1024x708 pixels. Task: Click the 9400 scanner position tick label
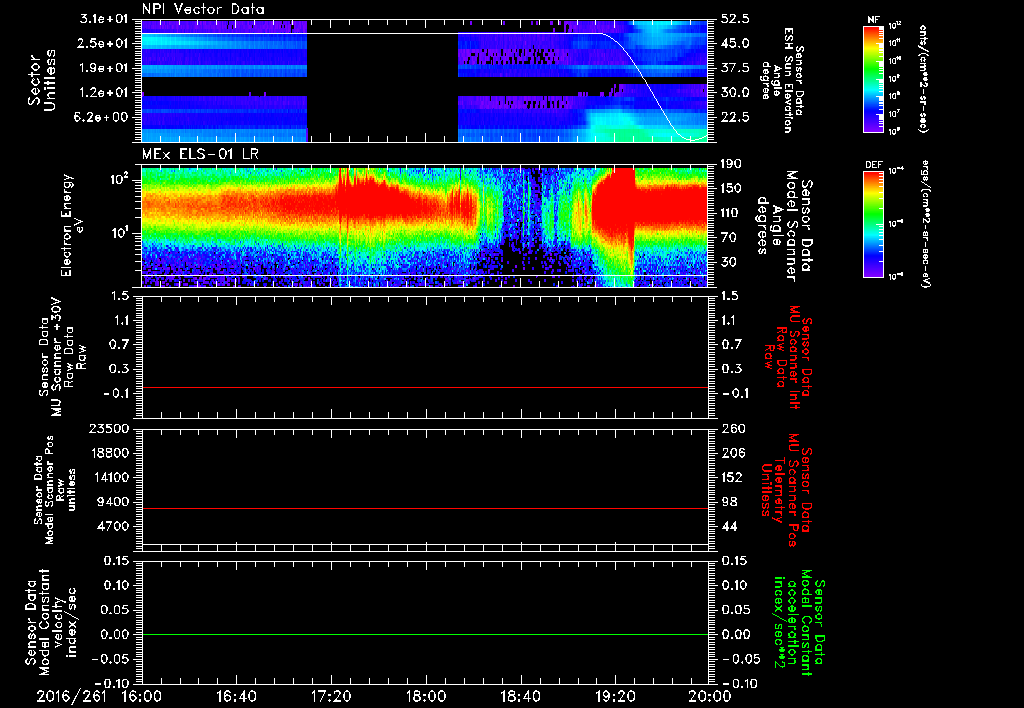click(x=114, y=502)
